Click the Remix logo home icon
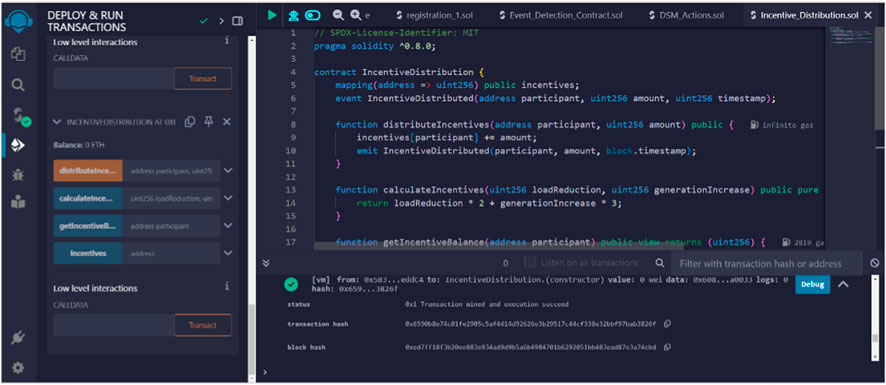This screenshot has width=886, height=385. [19, 21]
